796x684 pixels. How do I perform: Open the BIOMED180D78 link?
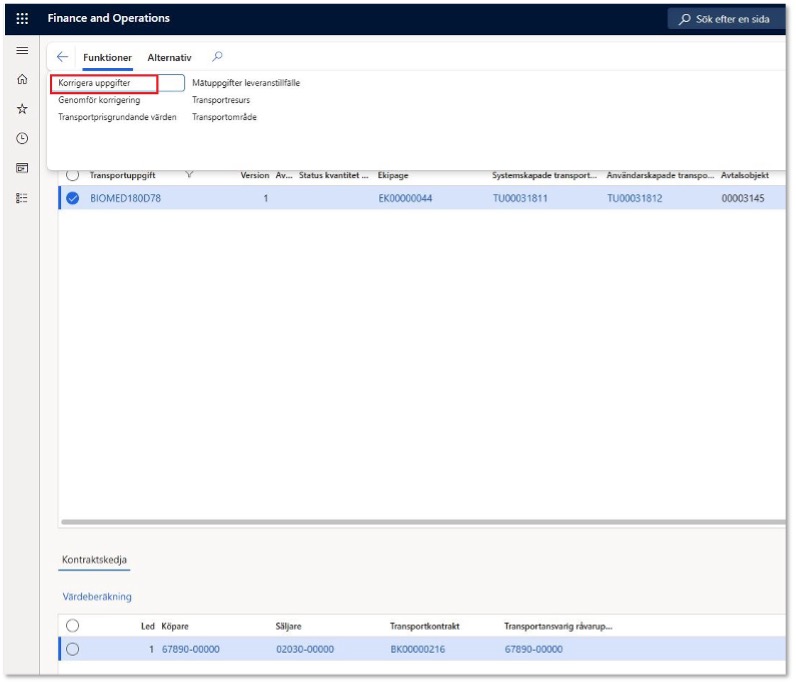pyautogui.click(x=125, y=198)
